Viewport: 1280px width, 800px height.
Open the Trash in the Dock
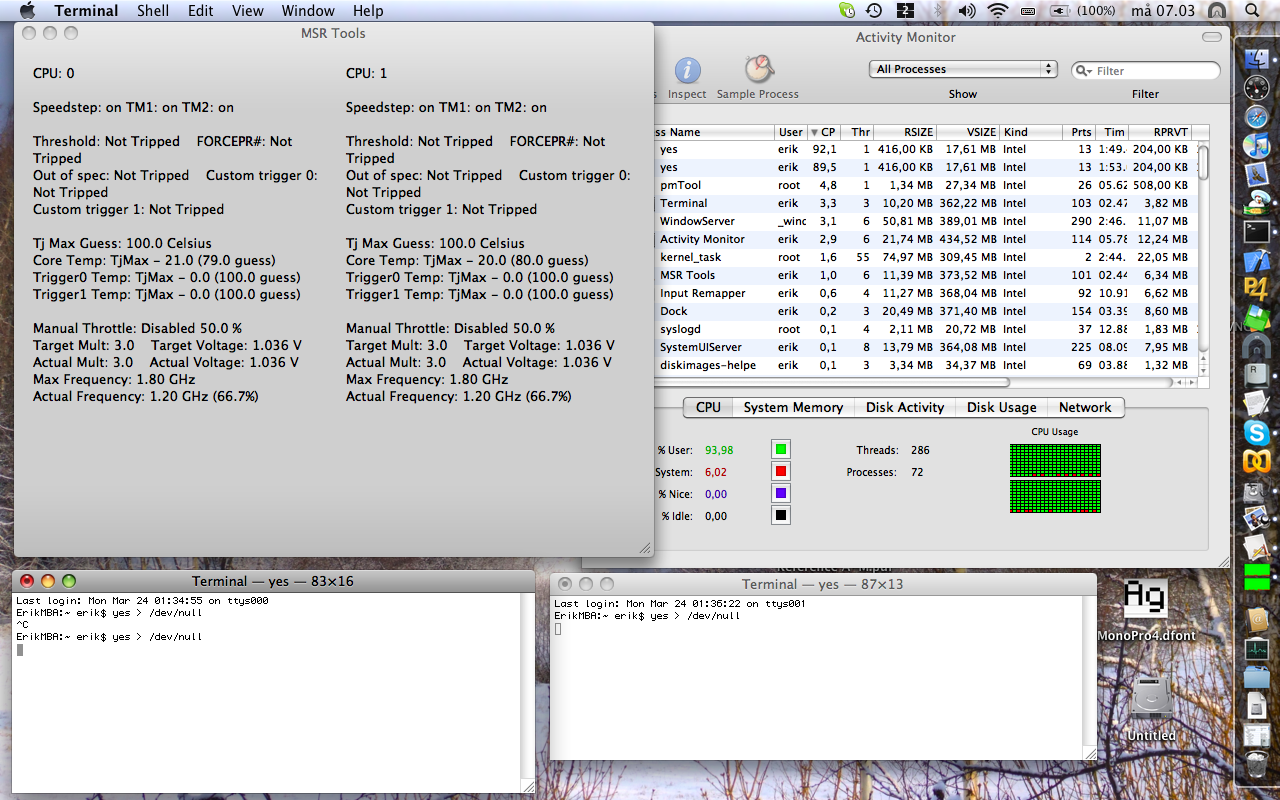coord(1256,764)
